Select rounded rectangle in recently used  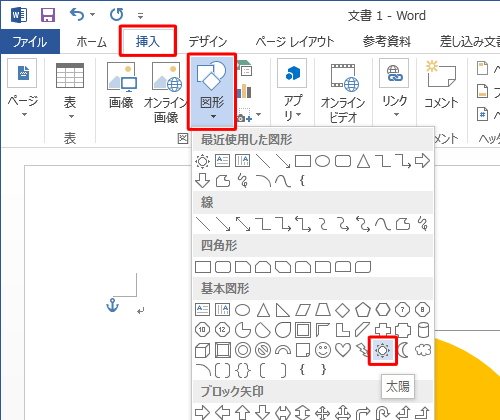tap(343, 161)
